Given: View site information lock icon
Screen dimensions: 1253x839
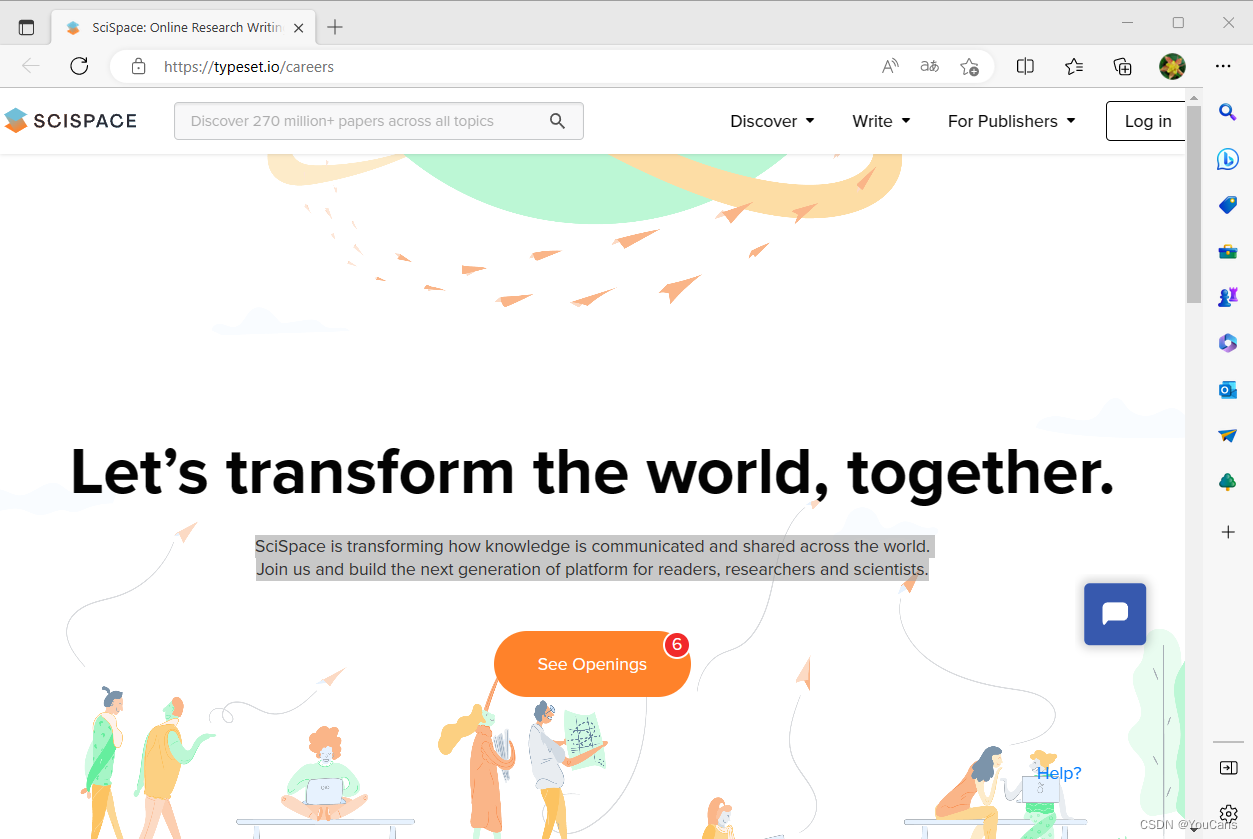Looking at the screenshot, I should point(139,67).
